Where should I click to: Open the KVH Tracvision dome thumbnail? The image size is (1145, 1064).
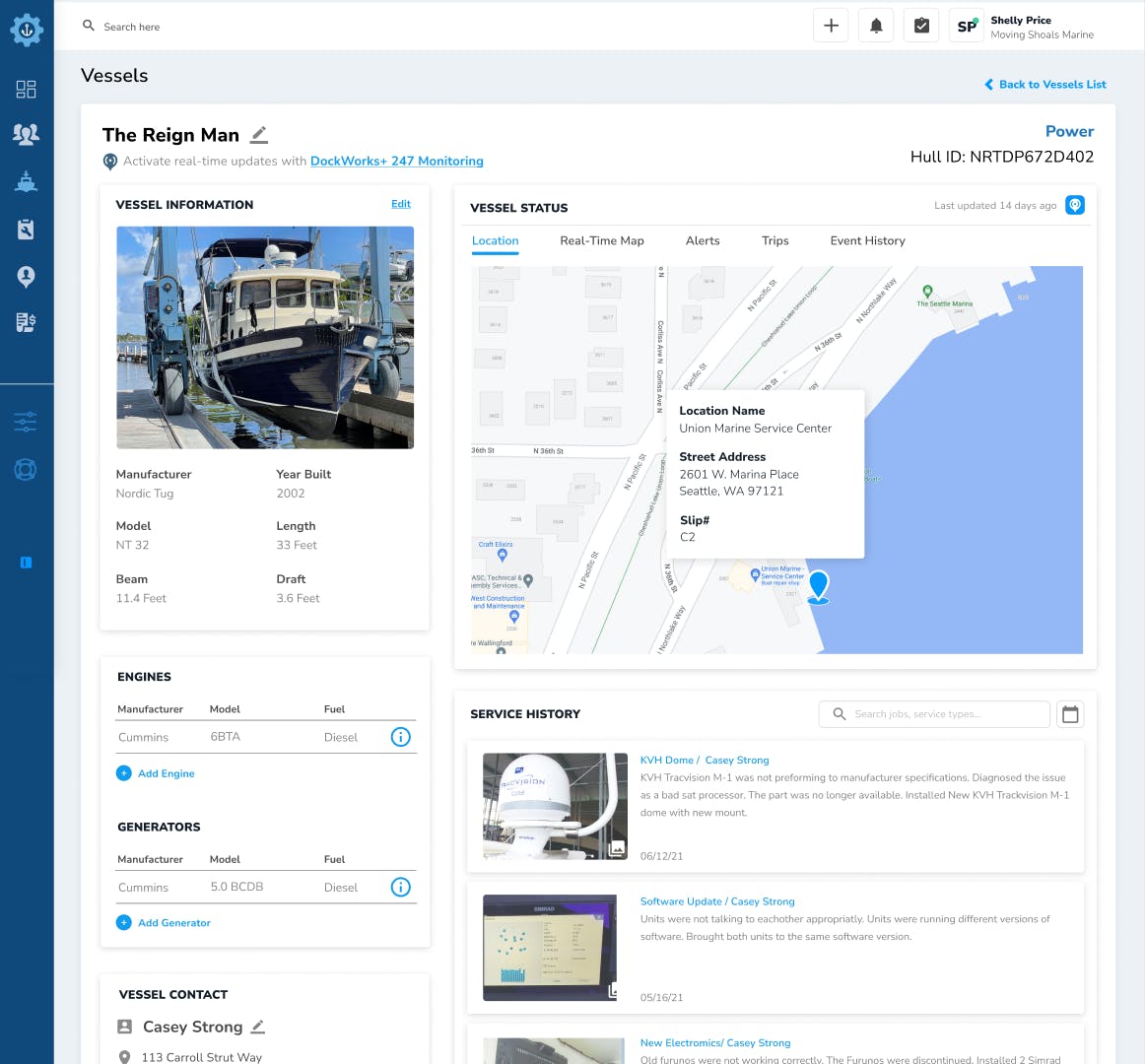[555, 806]
